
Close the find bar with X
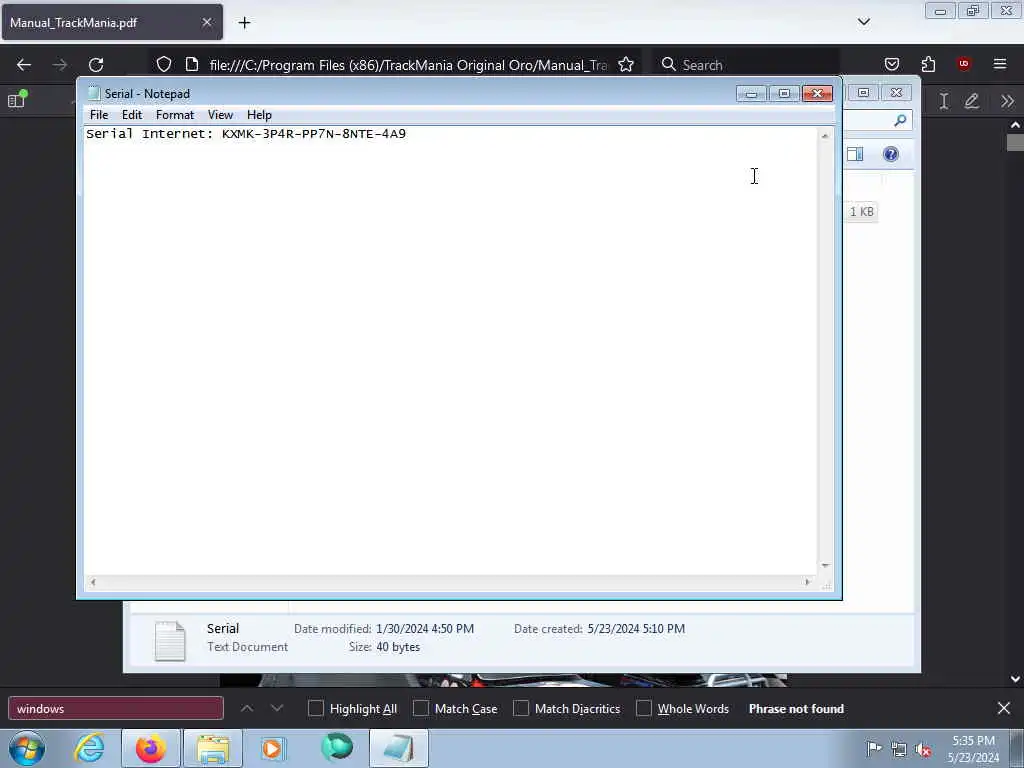[1004, 708]
